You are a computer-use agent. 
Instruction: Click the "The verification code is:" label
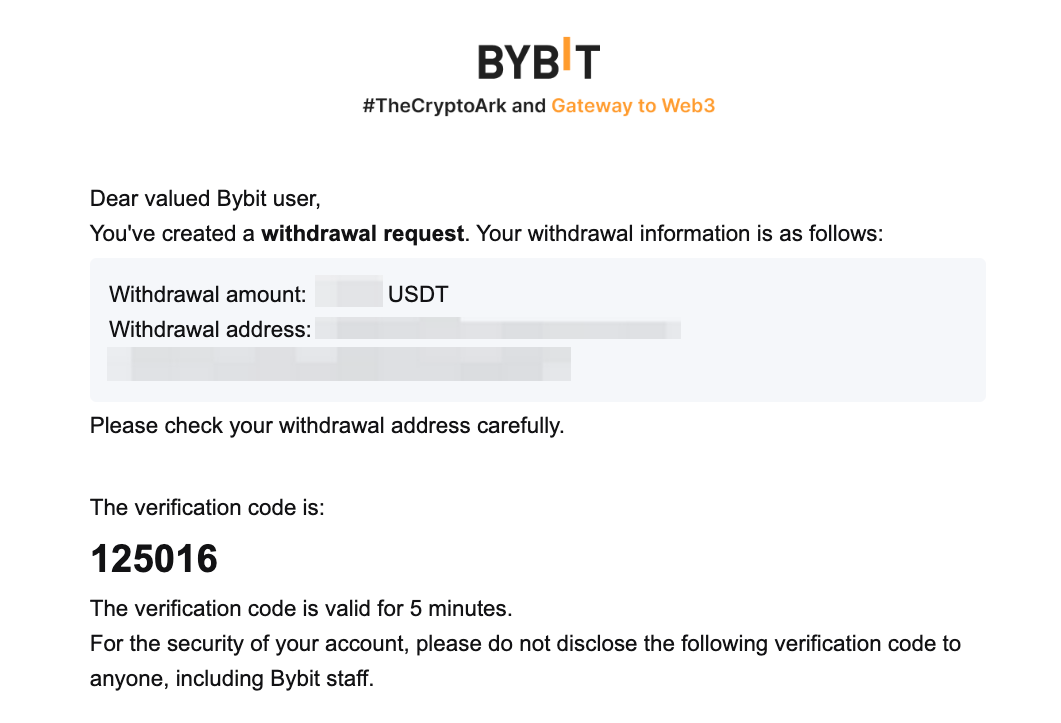[207, 507]
